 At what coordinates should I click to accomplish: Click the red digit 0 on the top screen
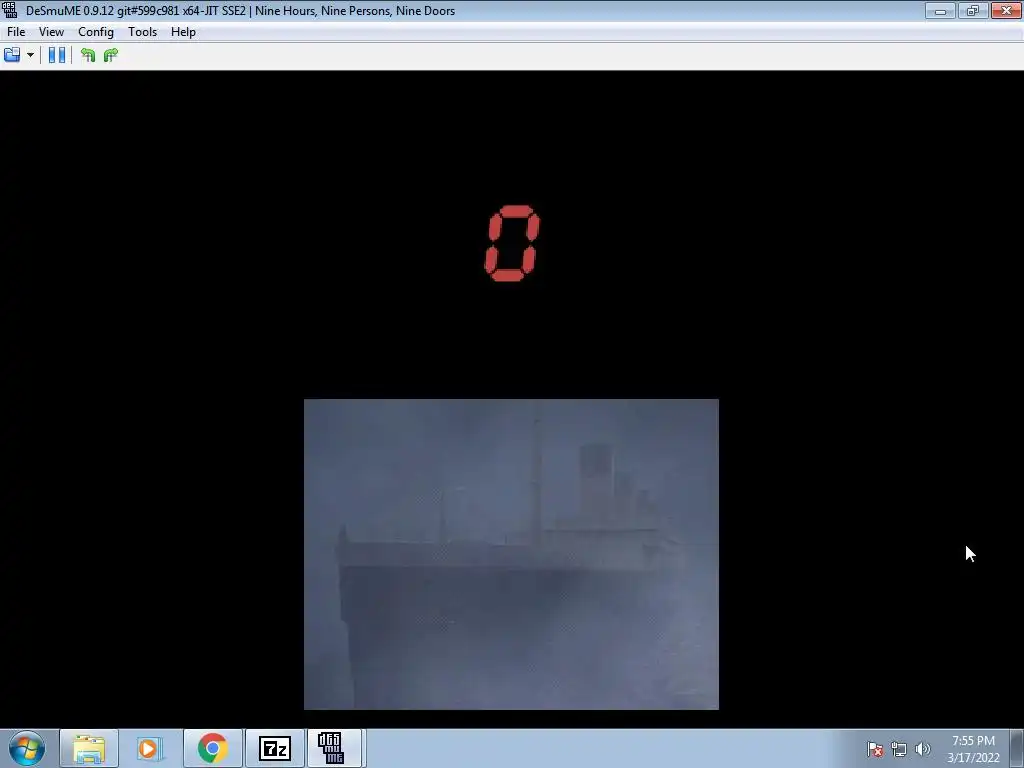pyautogui.click(x=512, y=244)
